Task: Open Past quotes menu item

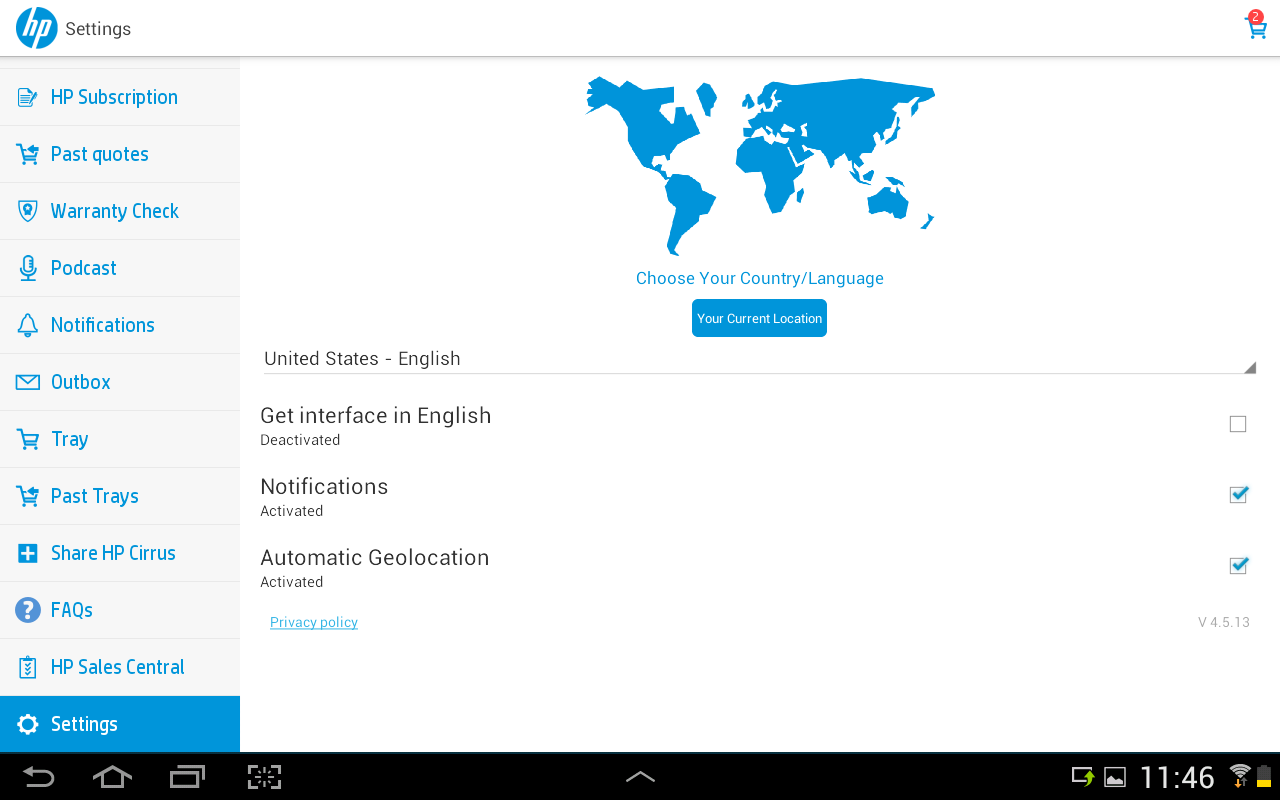Action: 120,154
